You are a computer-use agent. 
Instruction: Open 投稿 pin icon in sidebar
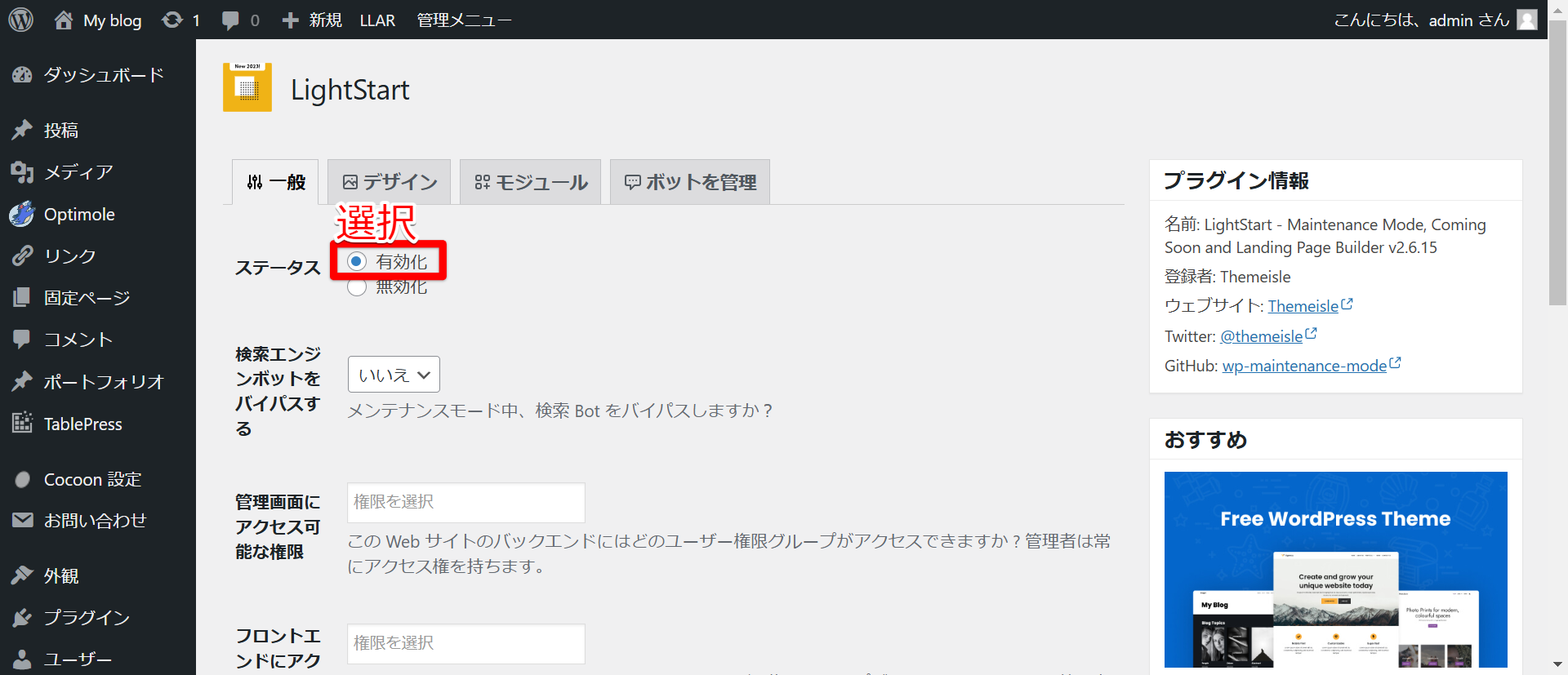[22, 130]
